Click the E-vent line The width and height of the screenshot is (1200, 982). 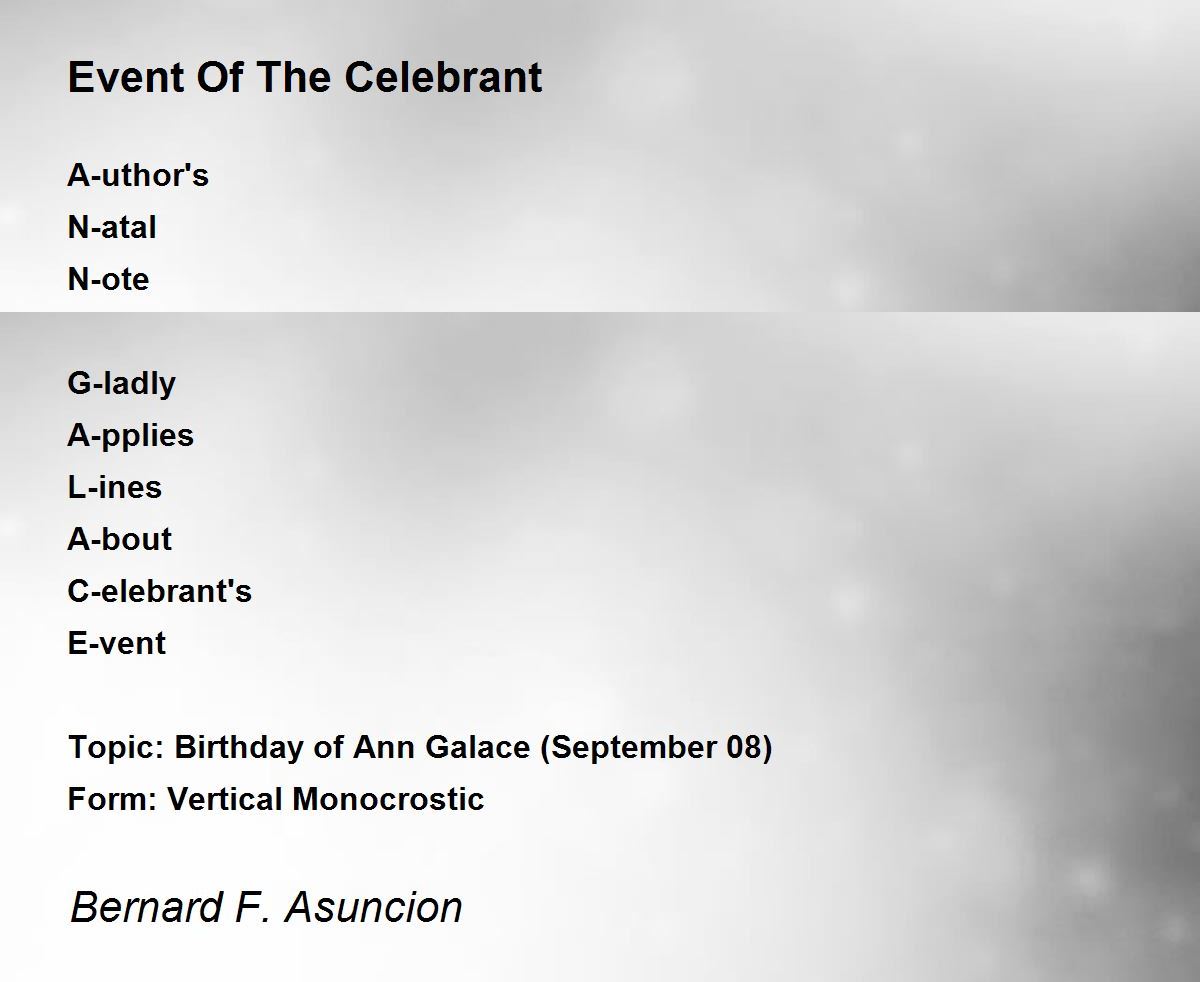[x=117, y=643]
